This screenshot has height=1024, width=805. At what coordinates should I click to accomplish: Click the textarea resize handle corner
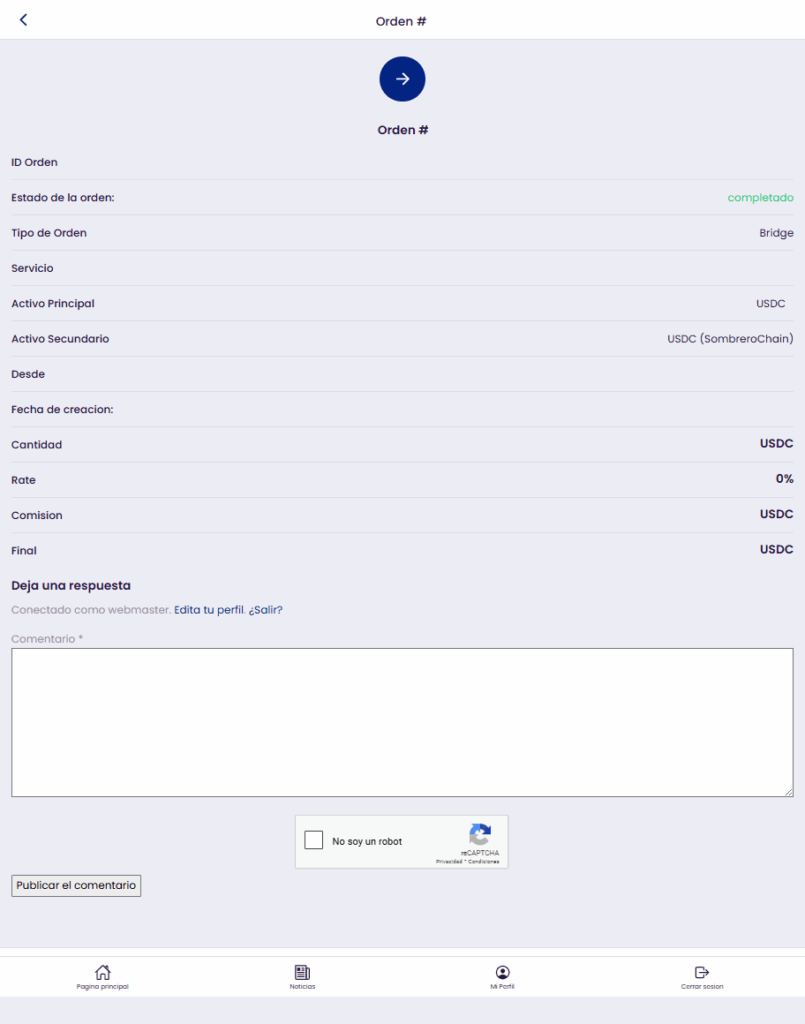coord(789,792)
